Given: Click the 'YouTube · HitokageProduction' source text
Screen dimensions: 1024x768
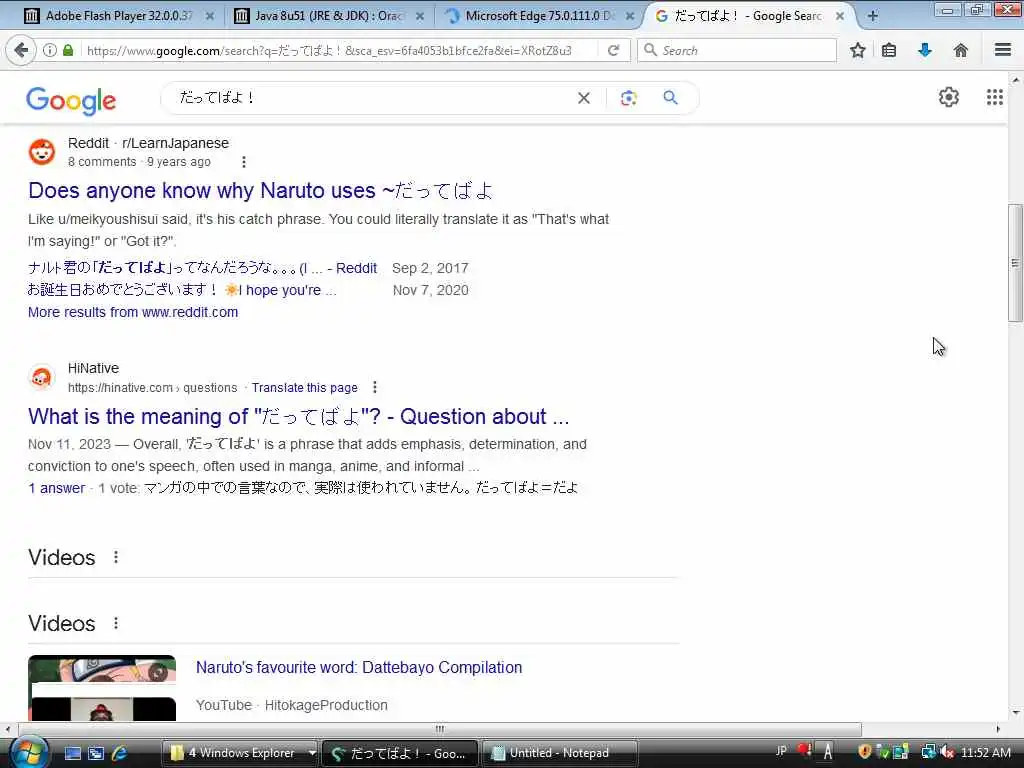Looking at the screenshot, I should [x=292, y=705].
